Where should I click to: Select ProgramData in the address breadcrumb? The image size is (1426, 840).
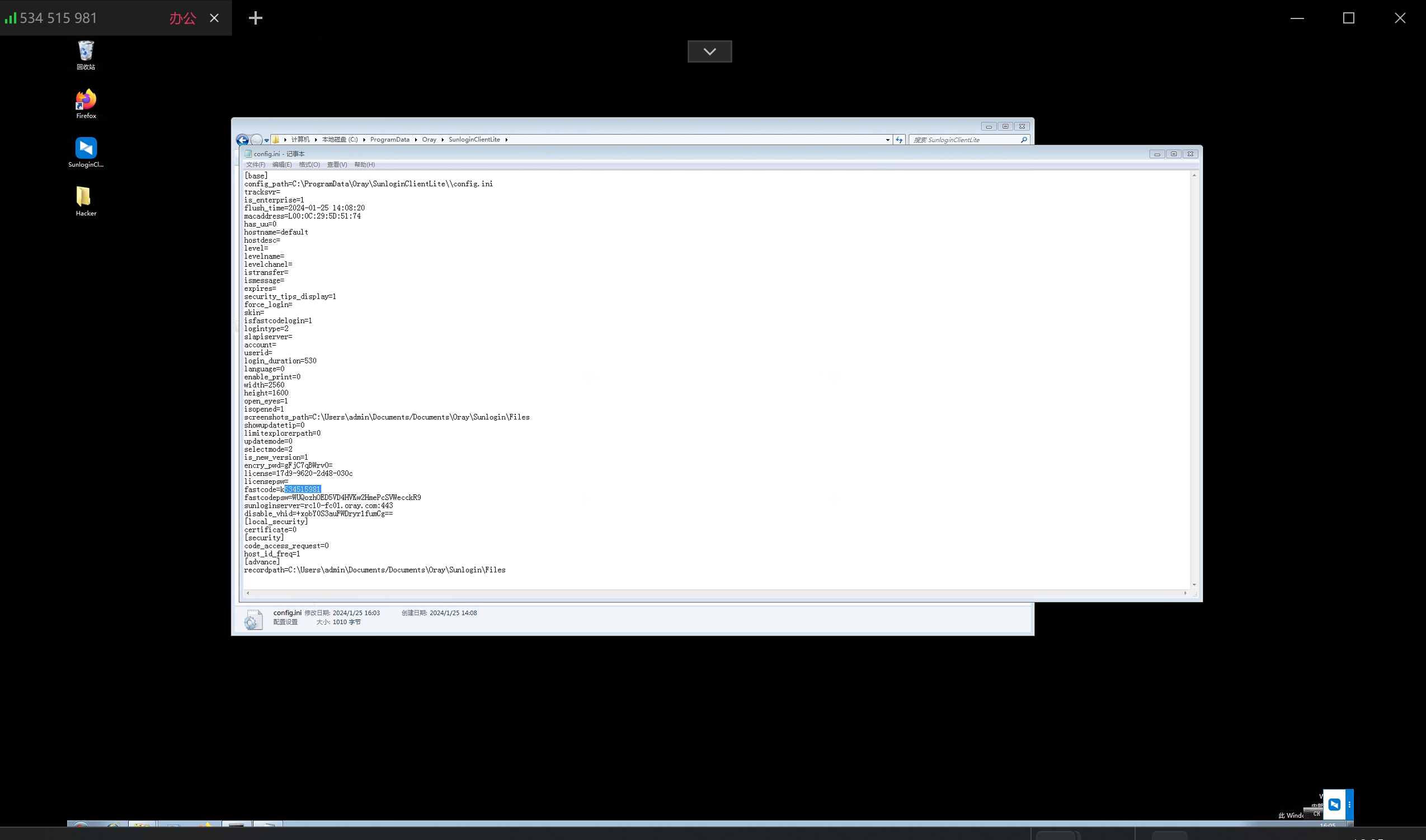tap(389, 139)
